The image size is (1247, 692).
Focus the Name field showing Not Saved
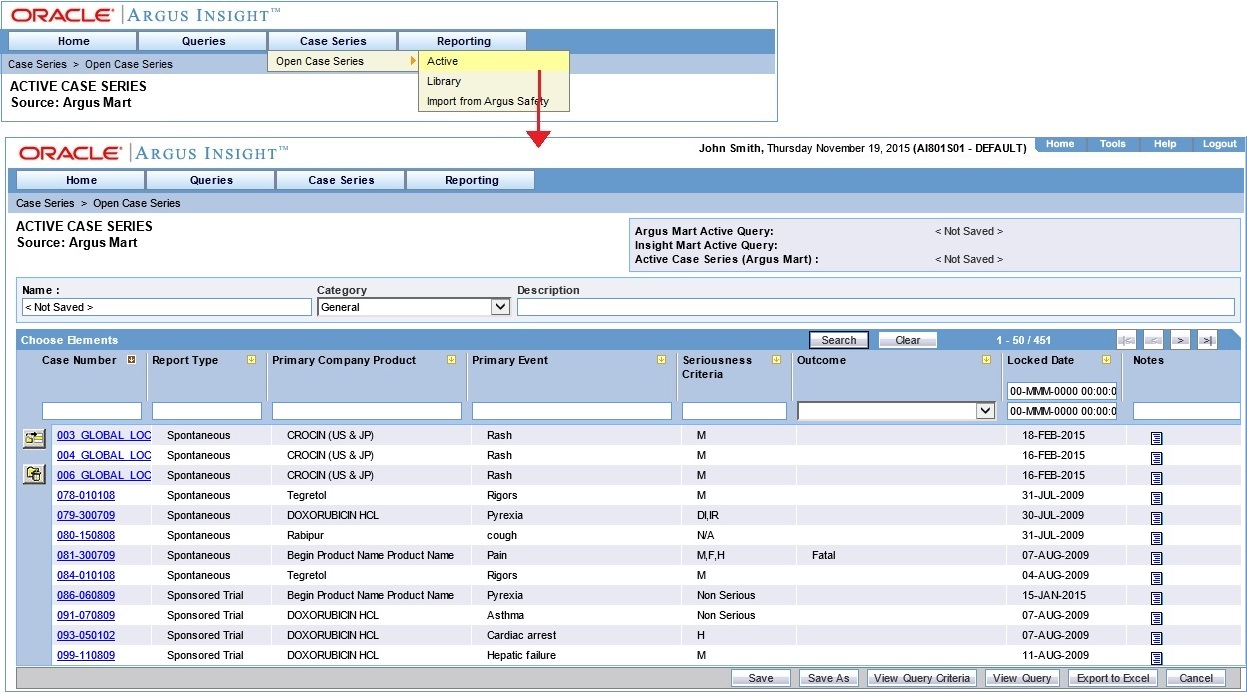pos(166,307)
